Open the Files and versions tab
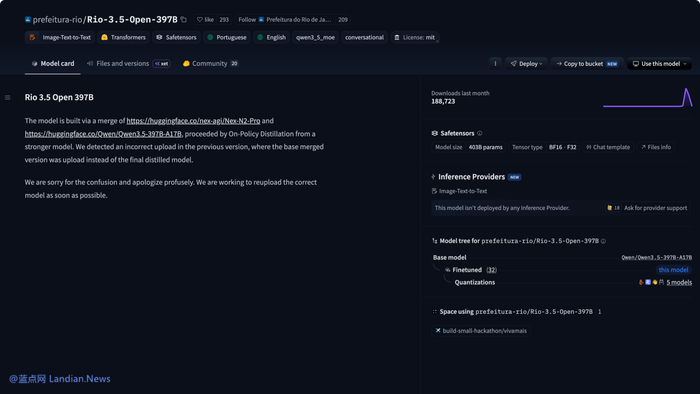The height and width of the screenshot is (394, 700). tap(128, 64)
